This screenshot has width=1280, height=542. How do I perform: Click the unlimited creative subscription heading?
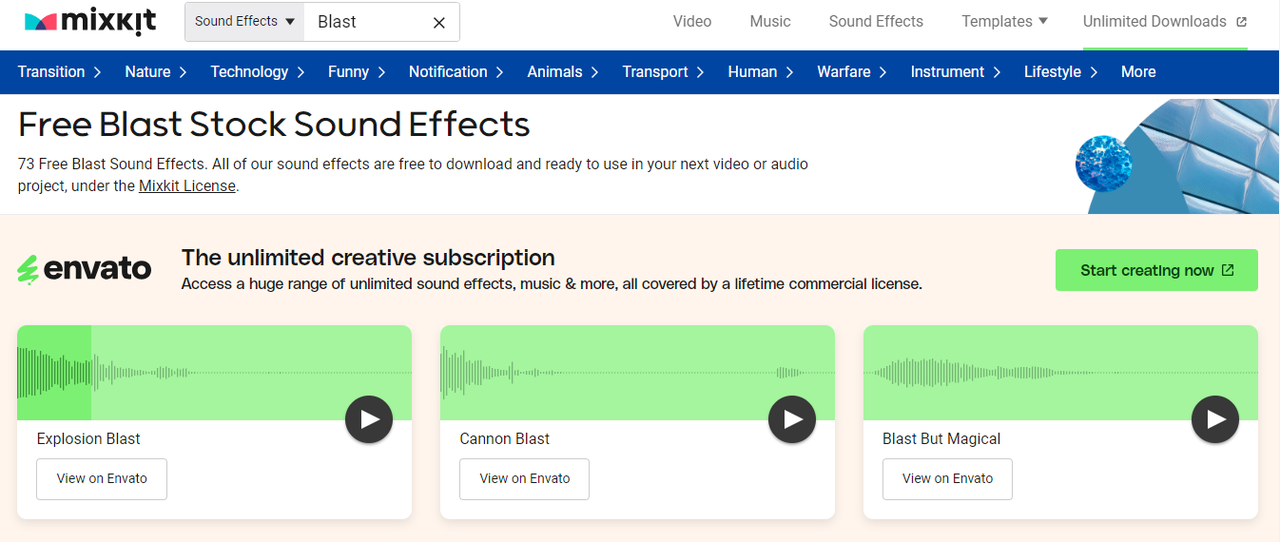point(368,258)
